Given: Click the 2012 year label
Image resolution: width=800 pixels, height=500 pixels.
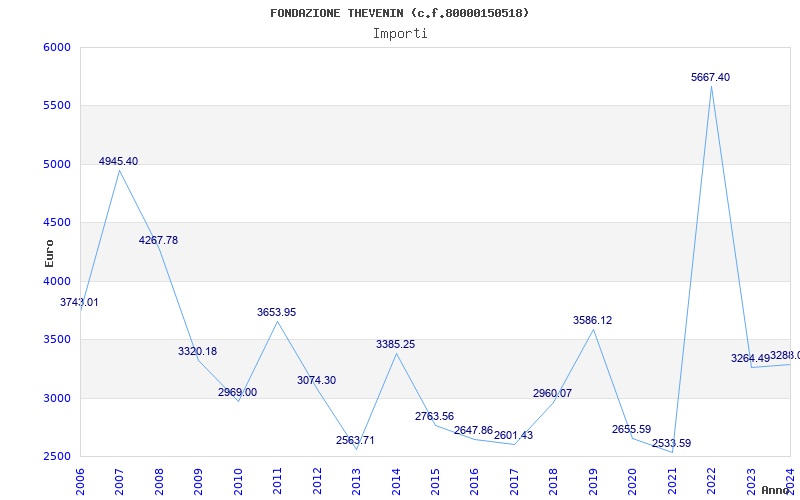Looking at the screenshot, I should [317, 481].
